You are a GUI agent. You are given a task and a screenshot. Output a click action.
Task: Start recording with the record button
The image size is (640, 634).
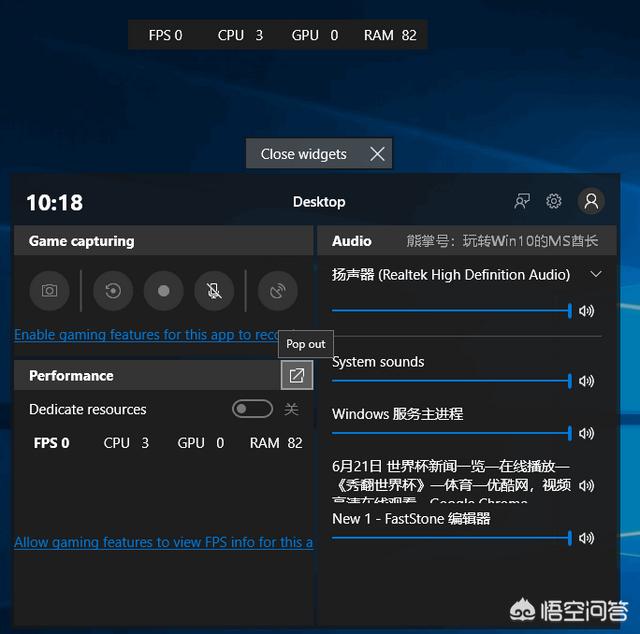coord(164,291)
